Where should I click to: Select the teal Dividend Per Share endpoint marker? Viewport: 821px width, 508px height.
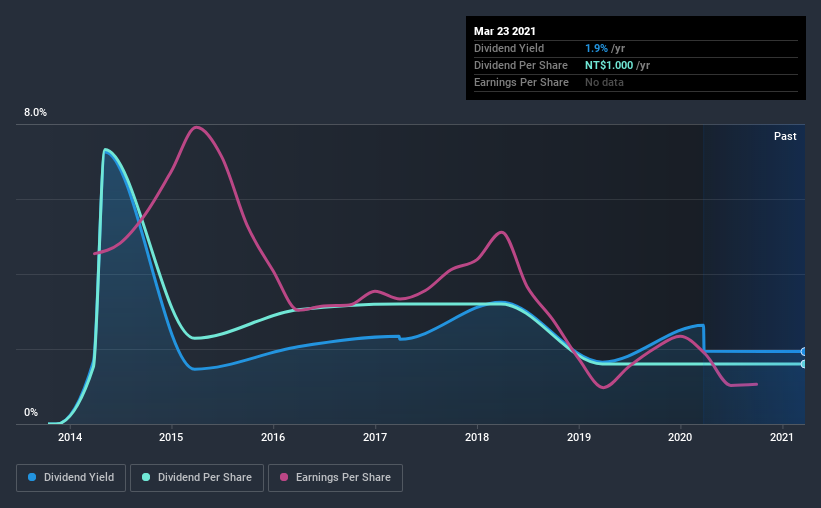coord(804,364)
